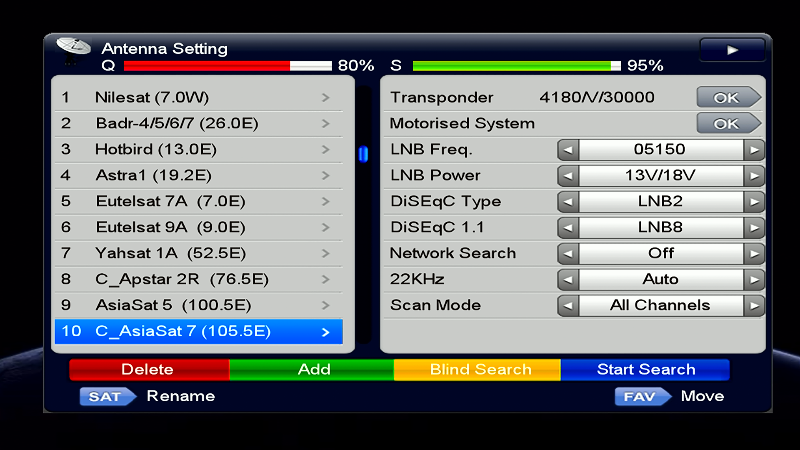
Task: Click the satellite dish icon
Action: pos(73,49)
